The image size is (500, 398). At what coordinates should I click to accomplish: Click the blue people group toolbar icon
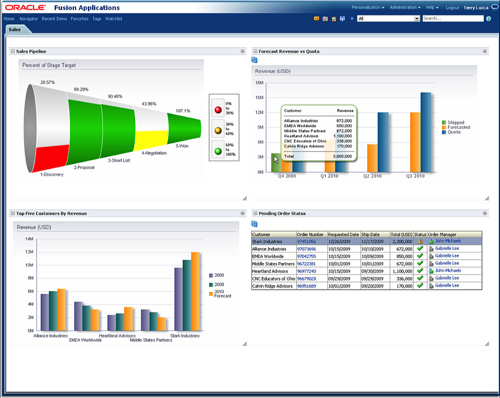click(x=342, y=19)
